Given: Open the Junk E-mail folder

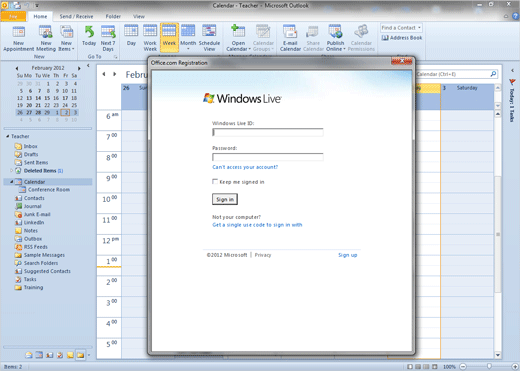Looking at the screenshot, I should [37, 214].
